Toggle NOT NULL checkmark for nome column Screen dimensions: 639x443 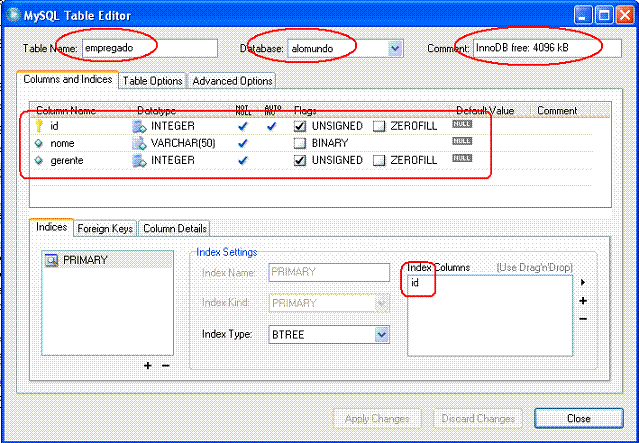243,143
